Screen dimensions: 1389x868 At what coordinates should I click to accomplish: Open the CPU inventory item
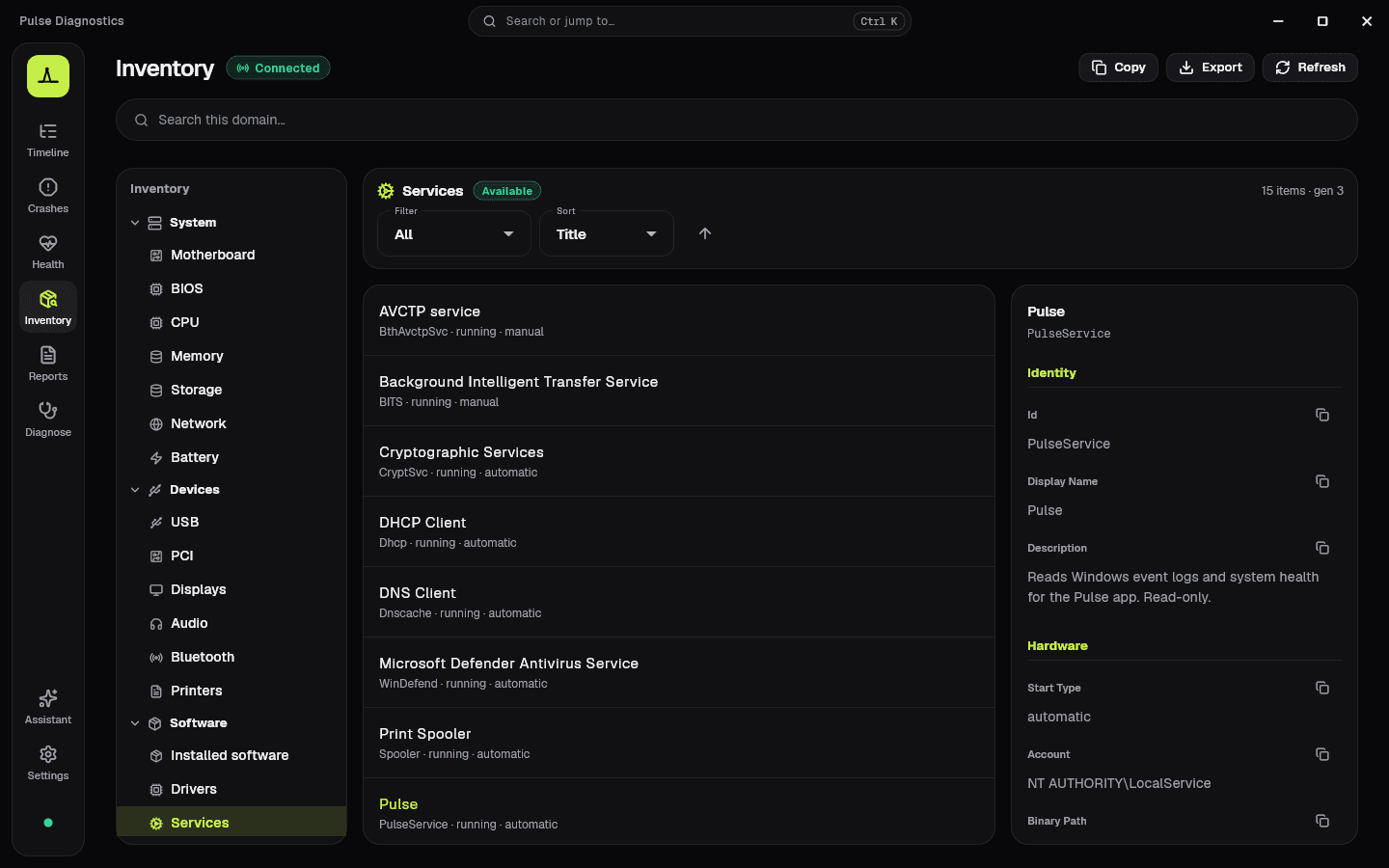231,322
